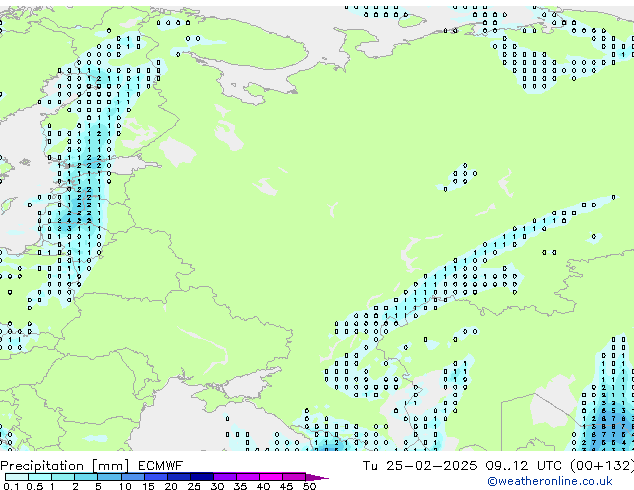This screenshot has height=490, width=634.
Task: Click the 0.1–0.5 mm legend color swatch
Action: [17, 477]
